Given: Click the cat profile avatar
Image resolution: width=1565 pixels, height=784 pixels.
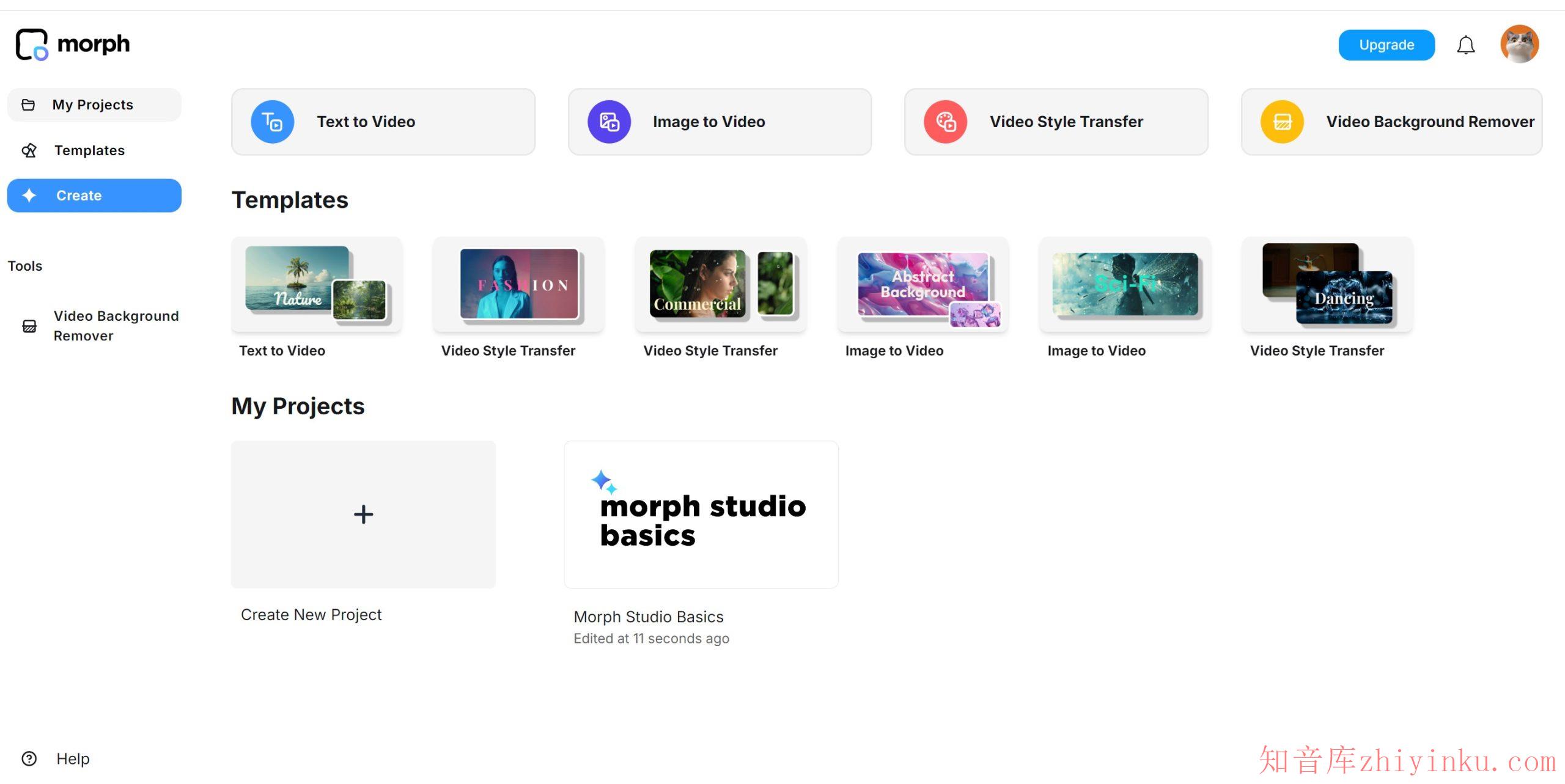Looking at the screenshot, I should click(1520, 43).
